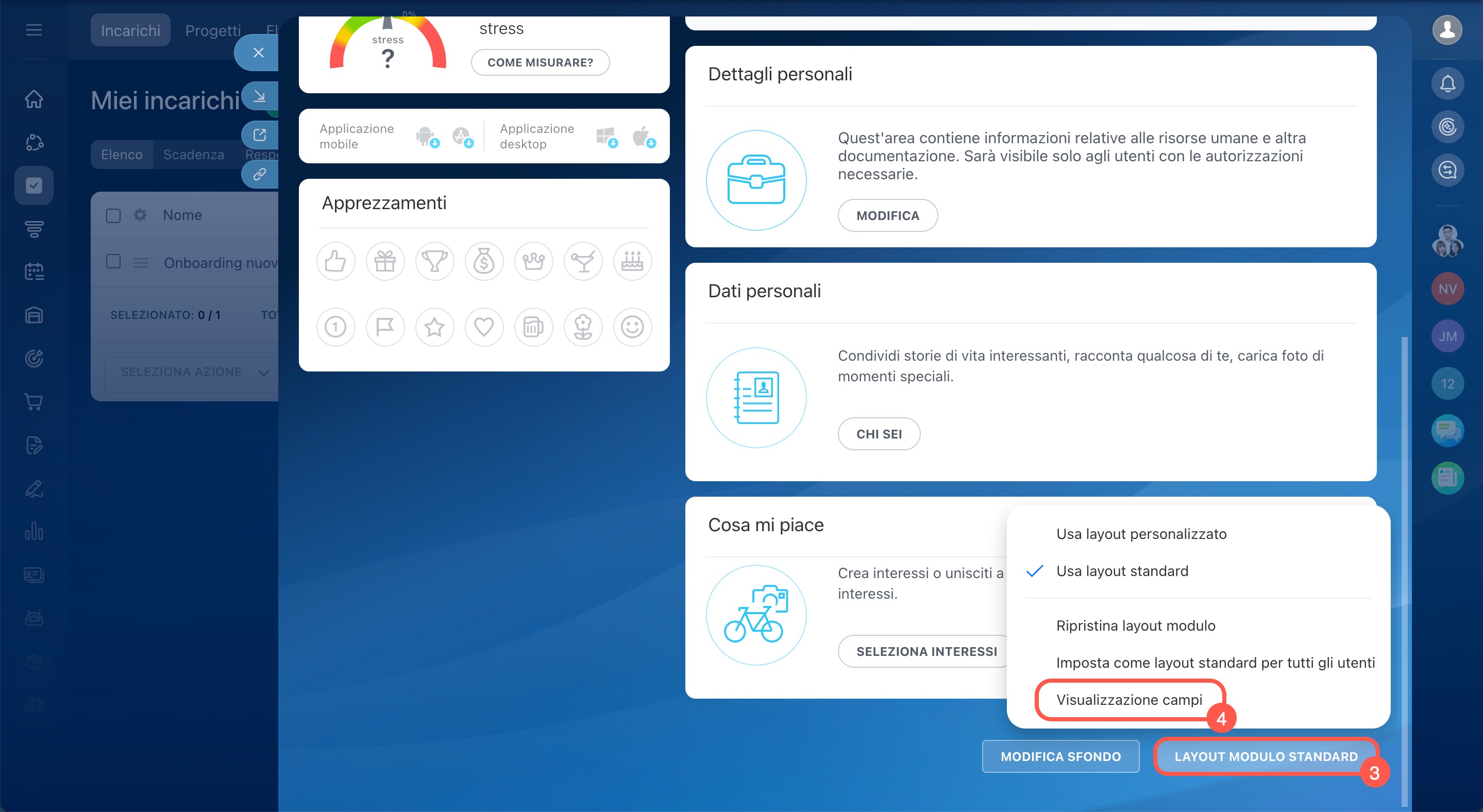Download the Android mobile app
This screenshot has height=812, width=1483.
click(426, 137)
